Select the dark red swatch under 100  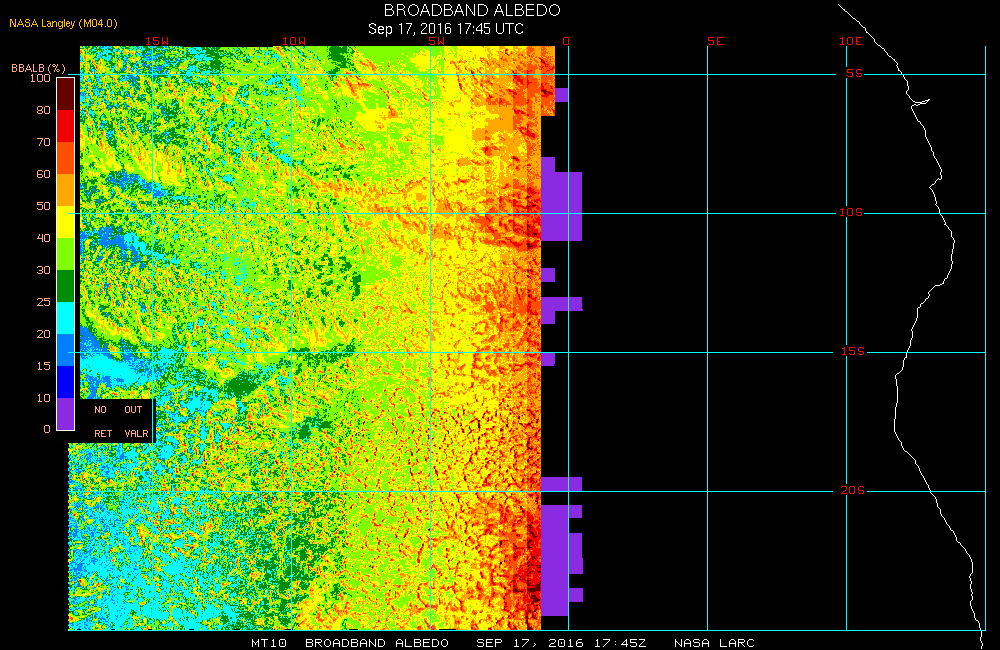pyautogui.click(x=66, y=94)
